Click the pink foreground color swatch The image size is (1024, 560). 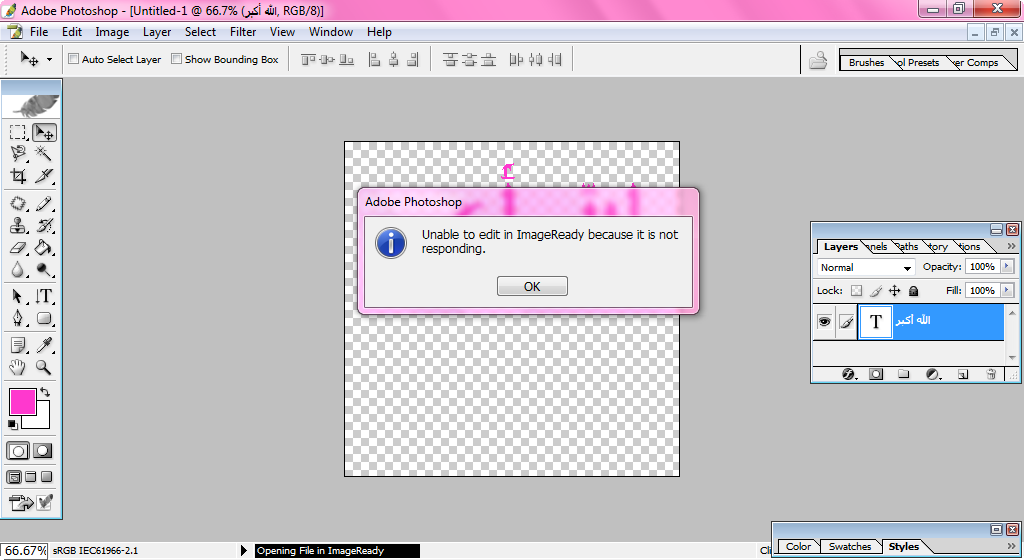coord(23,402)
